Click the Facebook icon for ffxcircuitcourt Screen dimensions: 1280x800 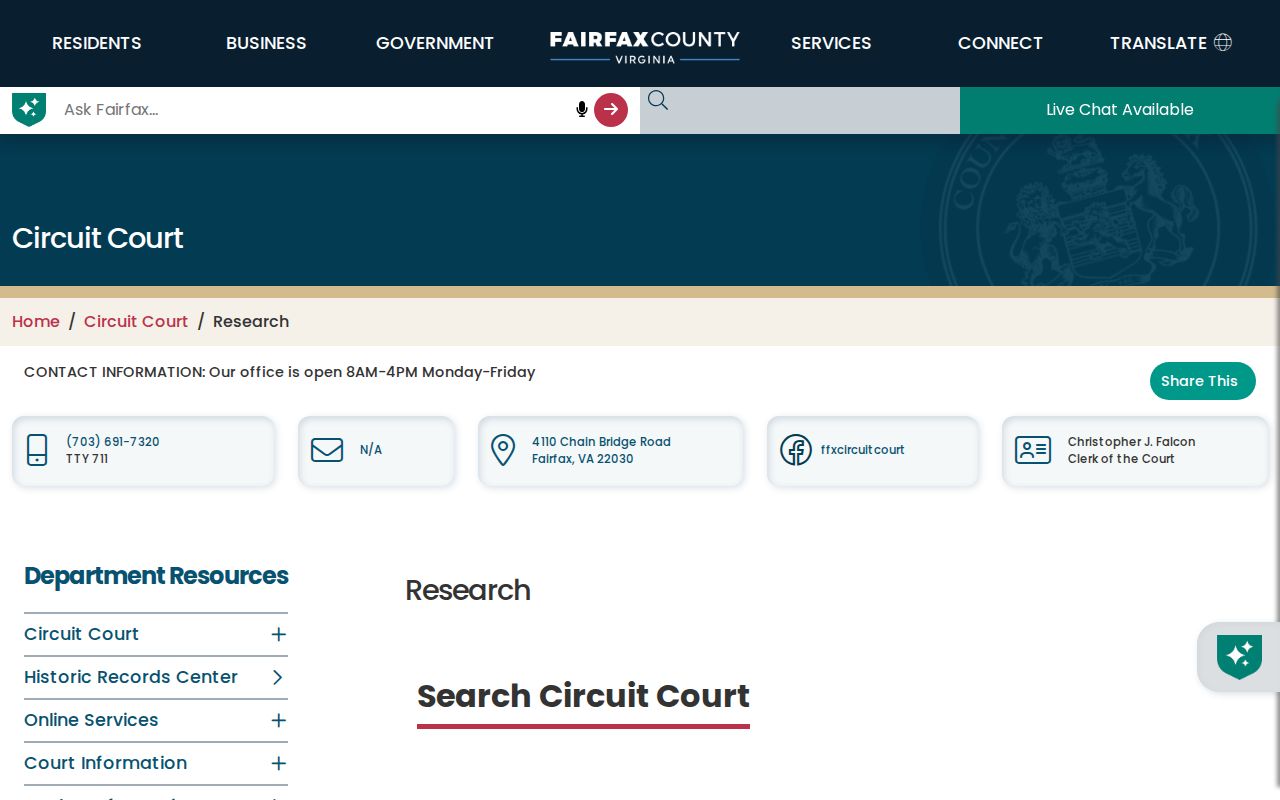(796, 450)
